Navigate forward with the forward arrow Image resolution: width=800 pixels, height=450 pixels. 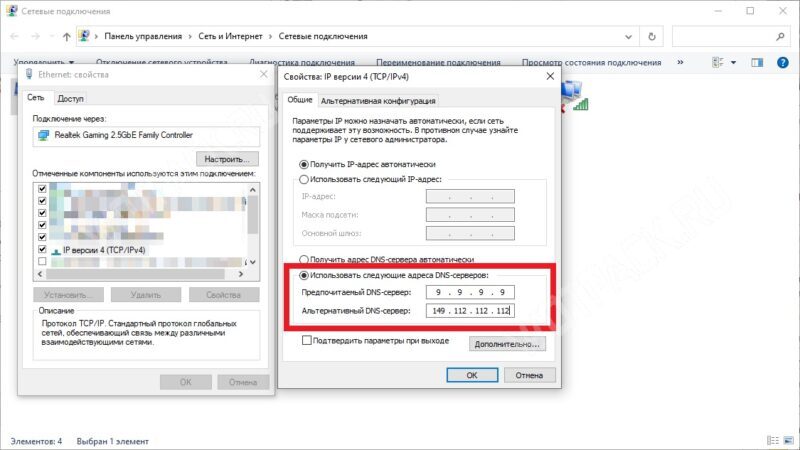[x=35, y=36]
